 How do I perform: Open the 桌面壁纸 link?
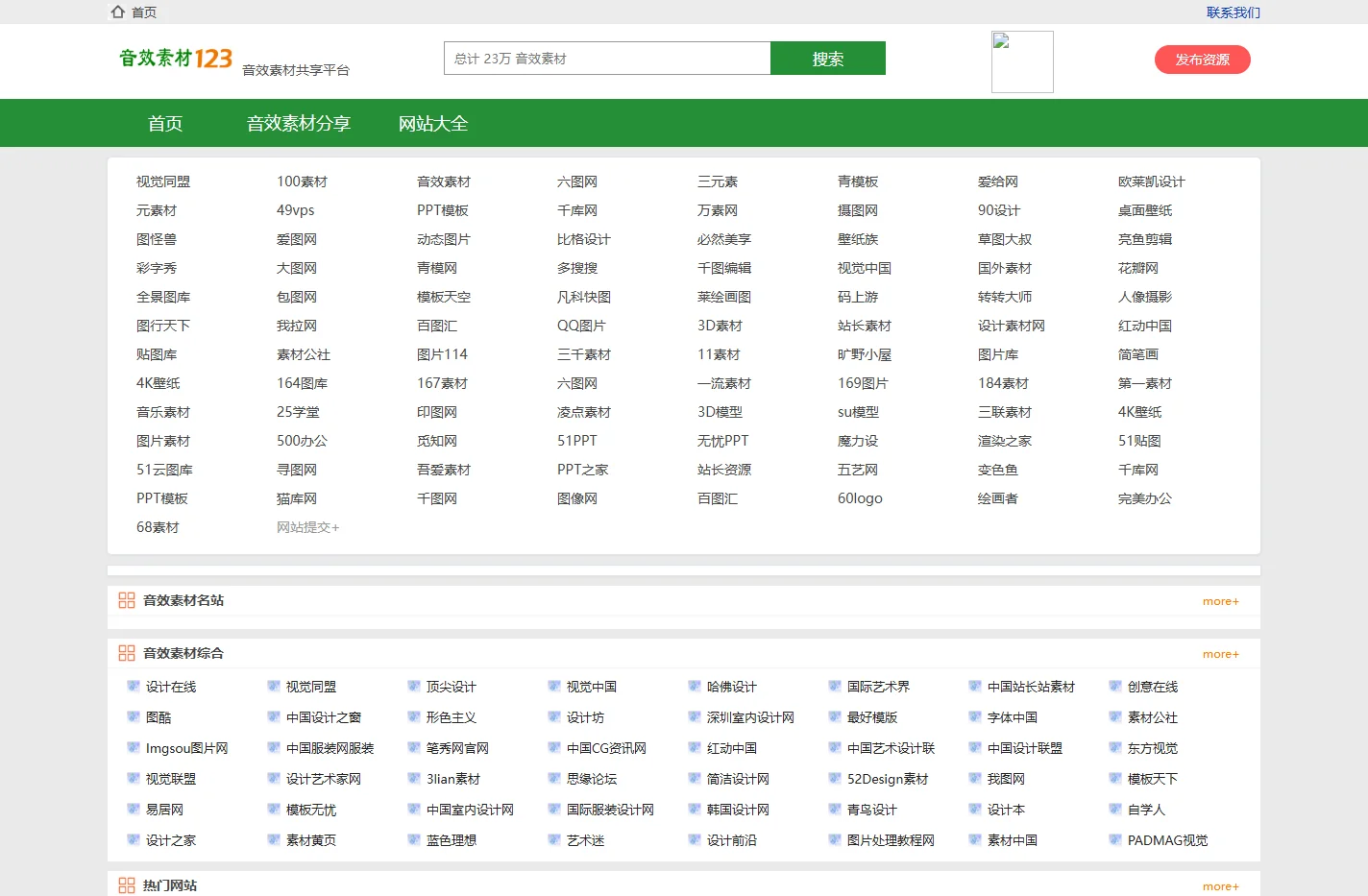pos(1145,210)
